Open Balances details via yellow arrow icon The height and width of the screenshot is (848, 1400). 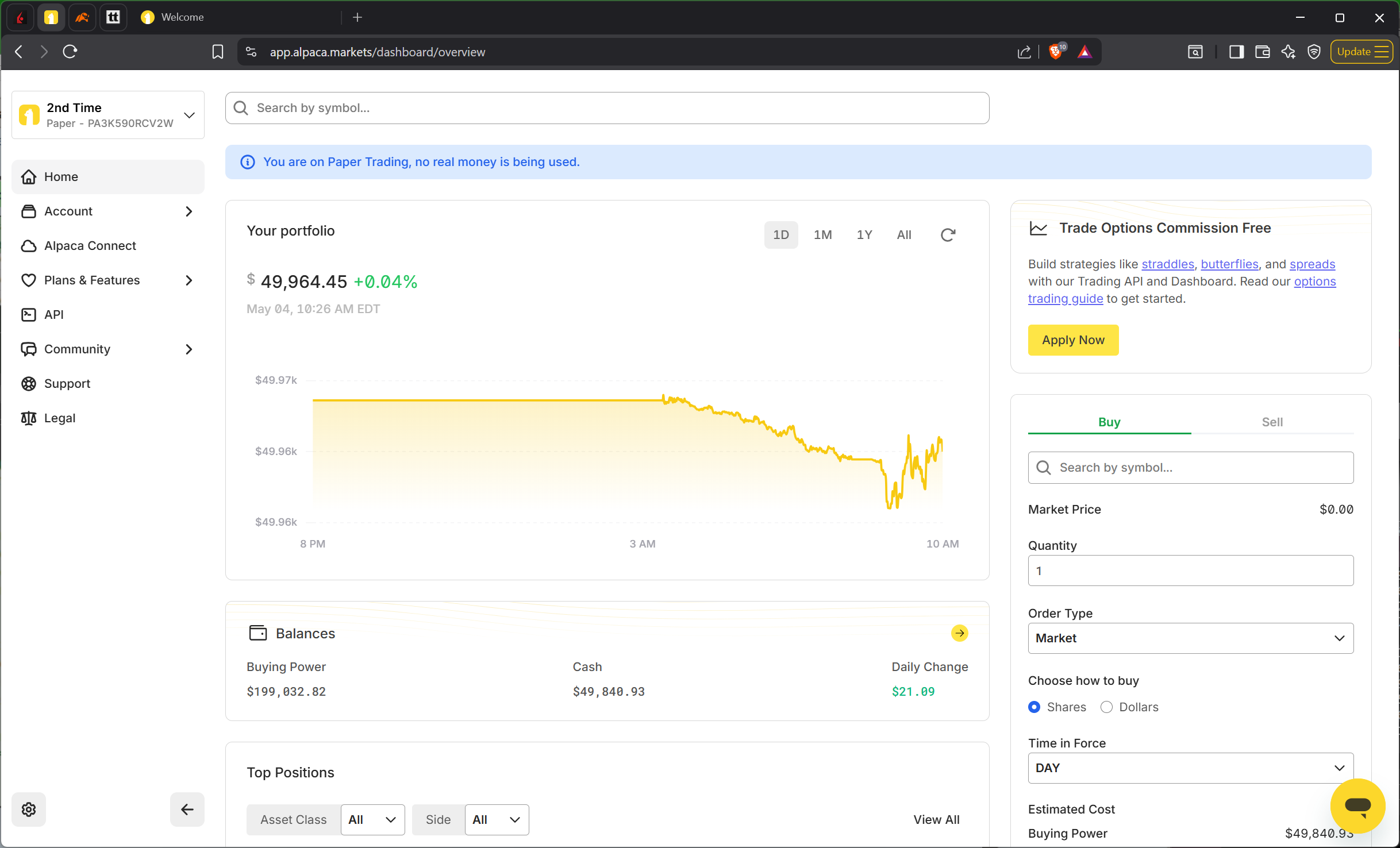tap(959, 633)
